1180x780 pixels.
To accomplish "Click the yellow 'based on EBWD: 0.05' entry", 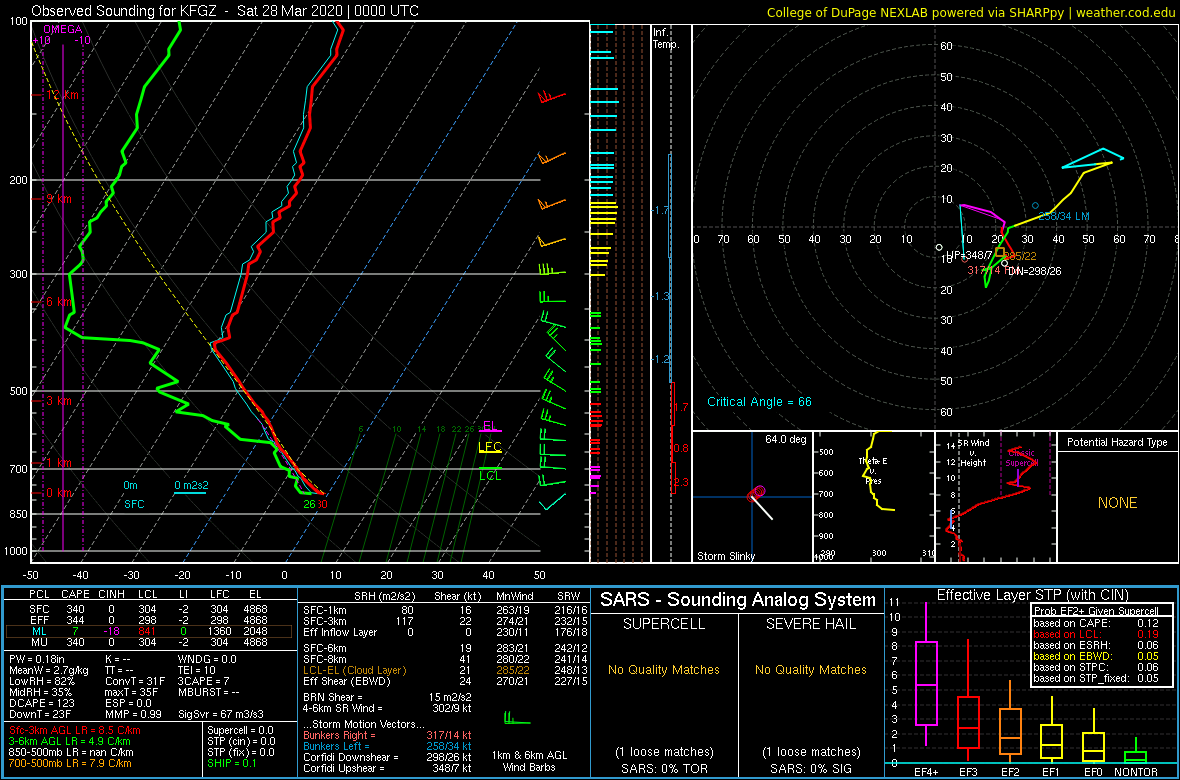I will 1095,657.
